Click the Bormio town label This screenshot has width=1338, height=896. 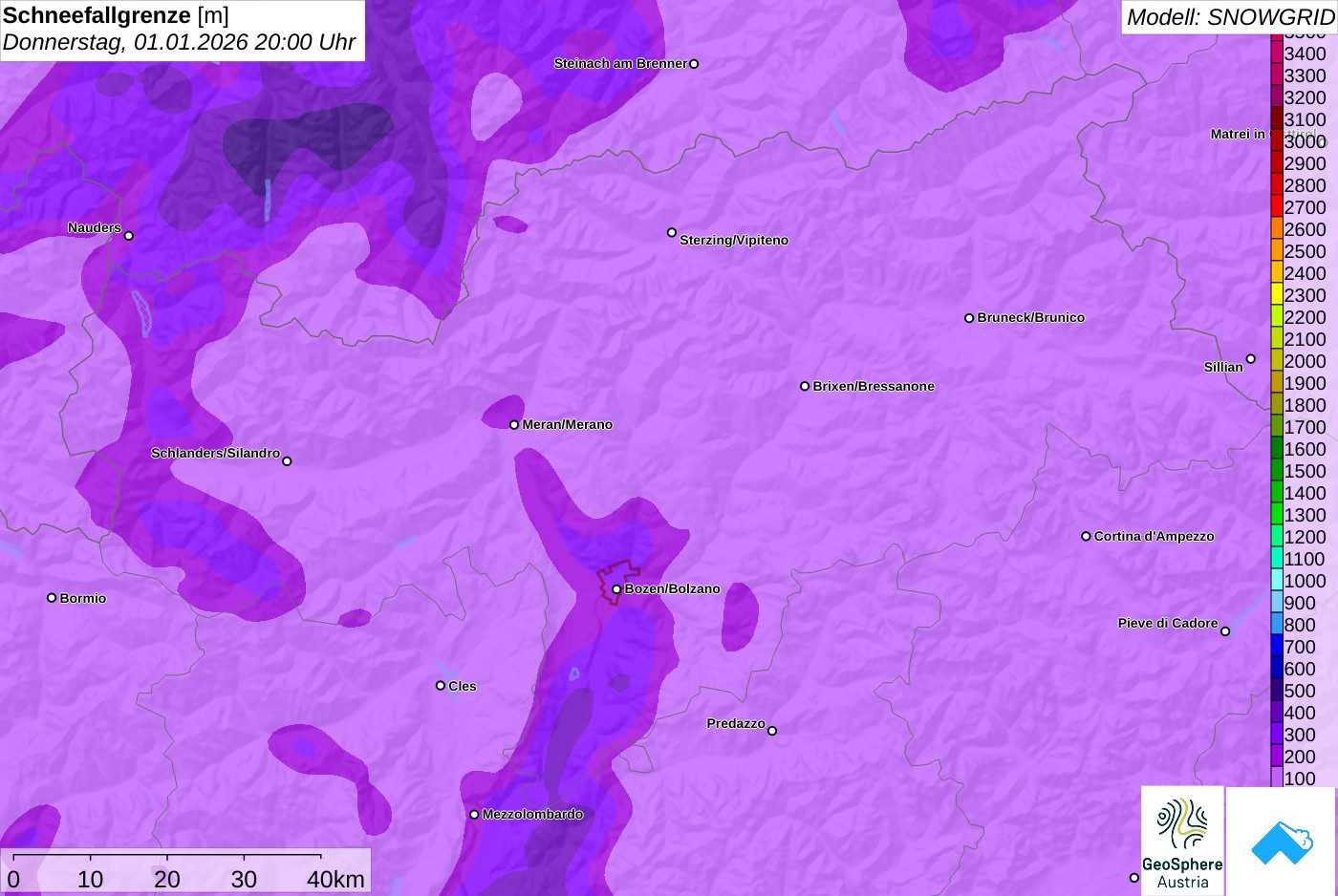pyautogui.click(x=83, y=599)
